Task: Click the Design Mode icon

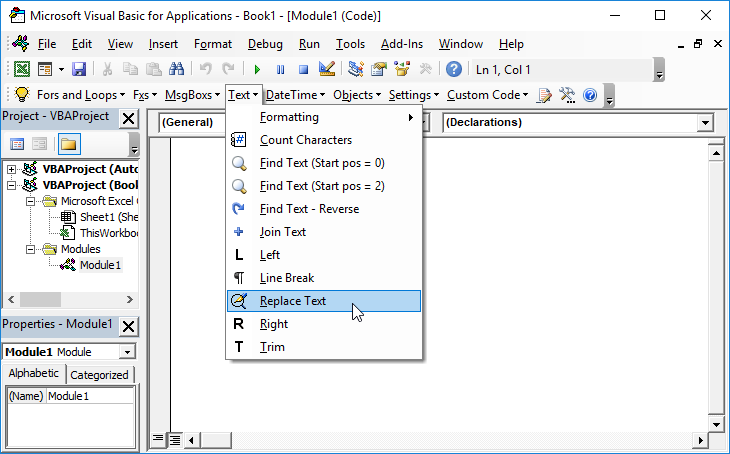Action: coord(326,69)
